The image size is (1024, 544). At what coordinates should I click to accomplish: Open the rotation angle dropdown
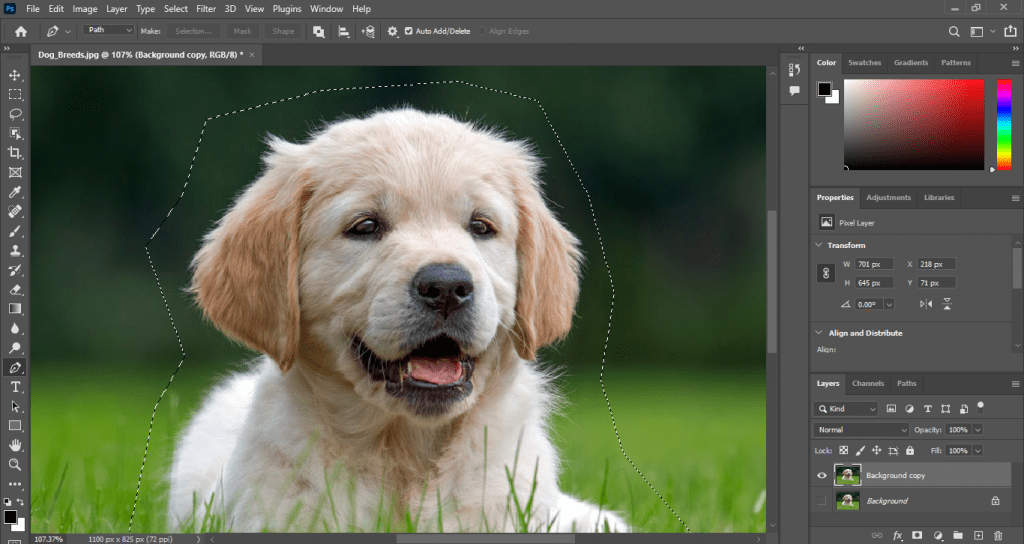tap(889, 304)
